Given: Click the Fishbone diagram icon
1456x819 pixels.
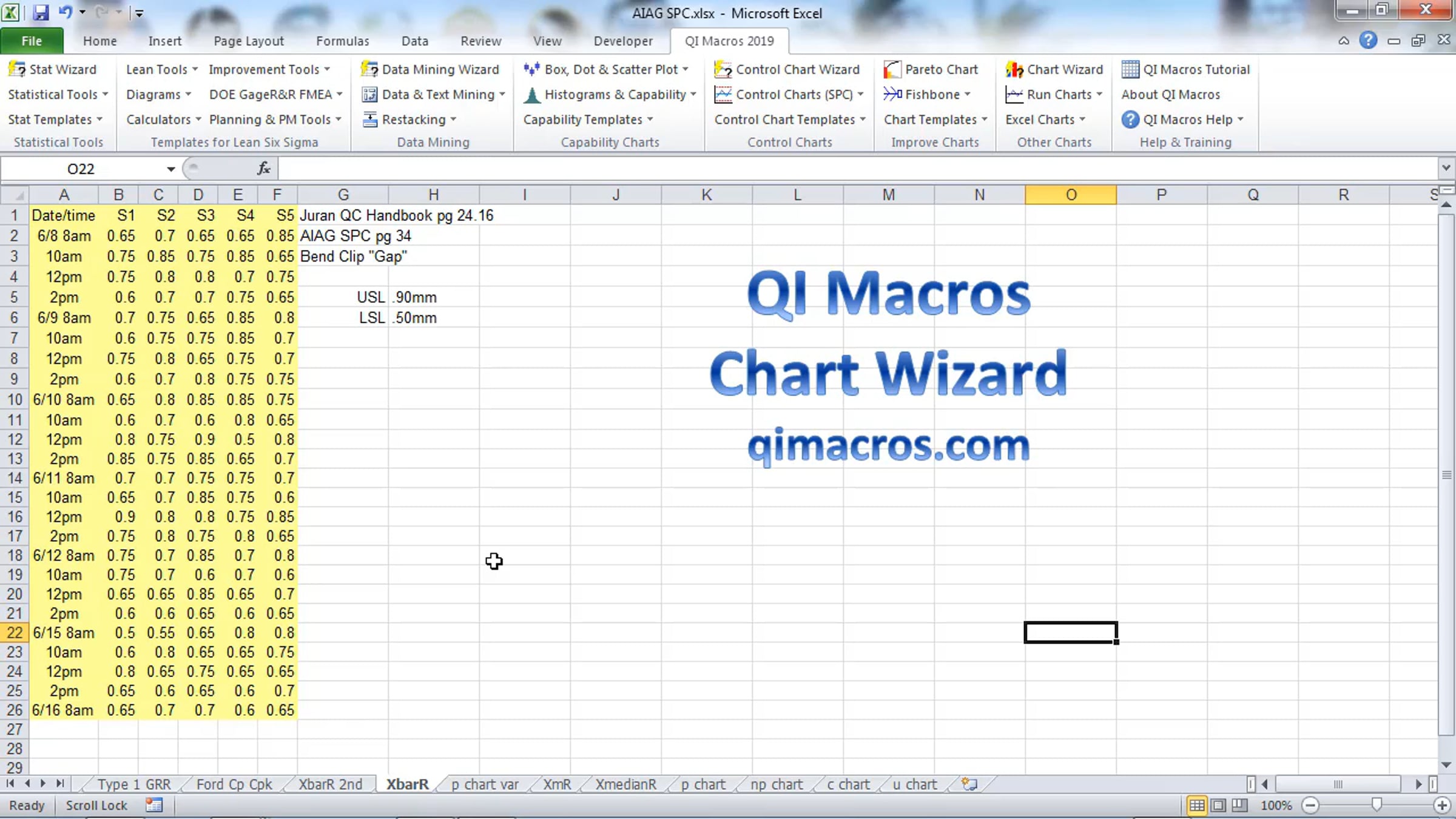Looking at the screenshot, I should point(892,95).
